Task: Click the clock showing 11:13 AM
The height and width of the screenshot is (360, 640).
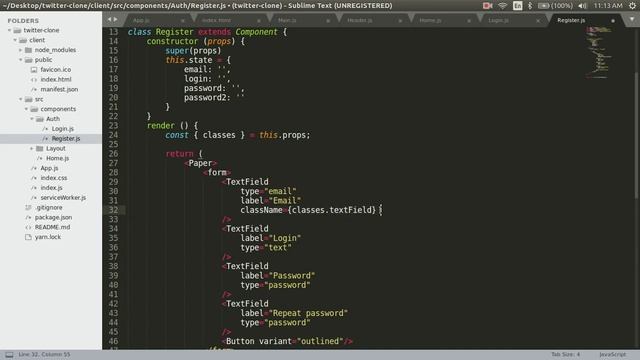Action: (608, 6)
